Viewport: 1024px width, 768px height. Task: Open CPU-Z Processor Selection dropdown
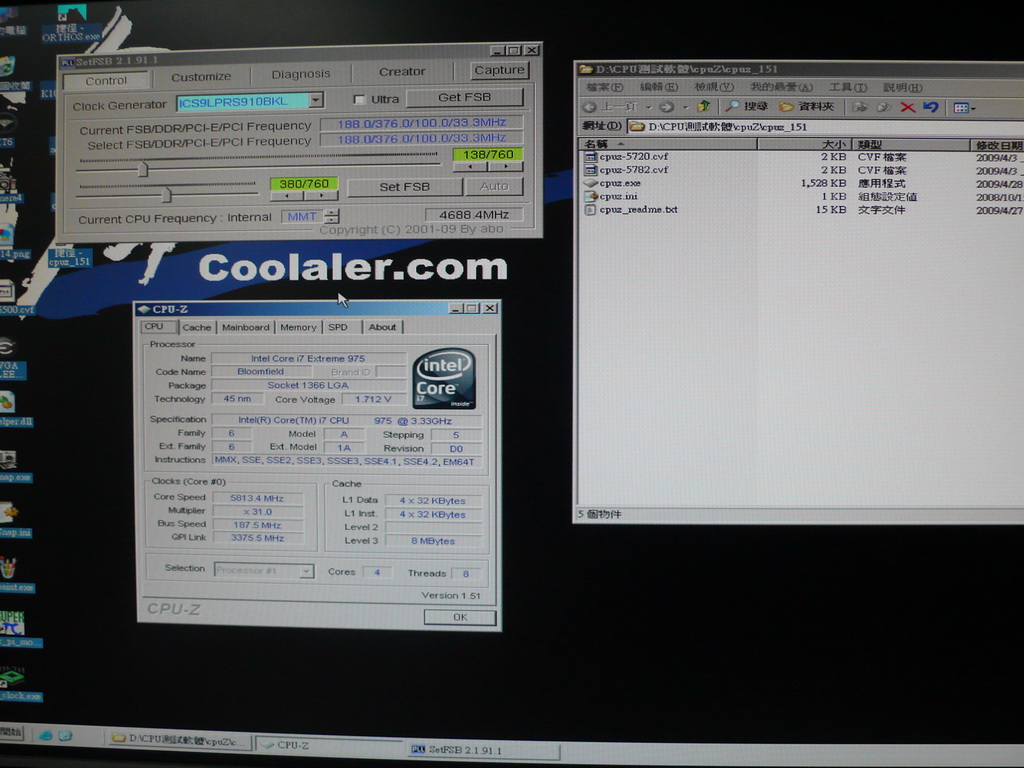tap(306, 571)
